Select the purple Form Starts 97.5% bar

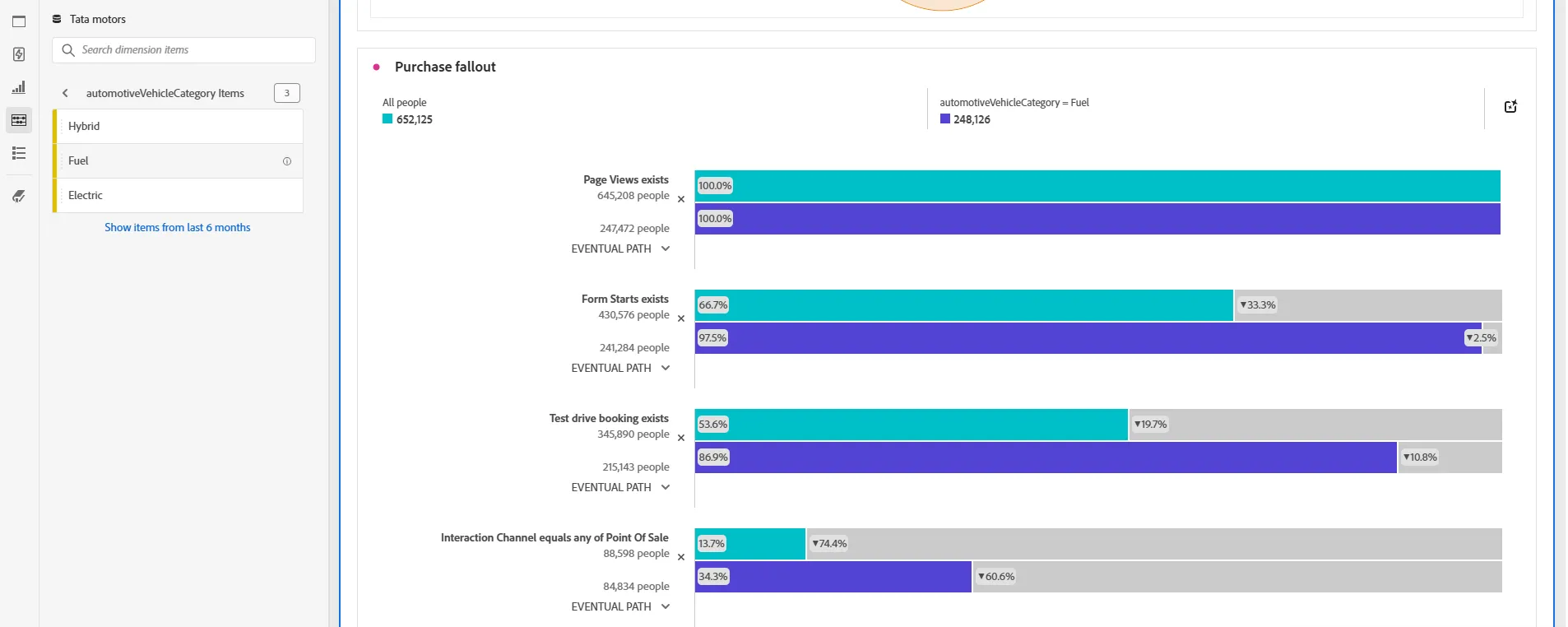coord(1088,338)
